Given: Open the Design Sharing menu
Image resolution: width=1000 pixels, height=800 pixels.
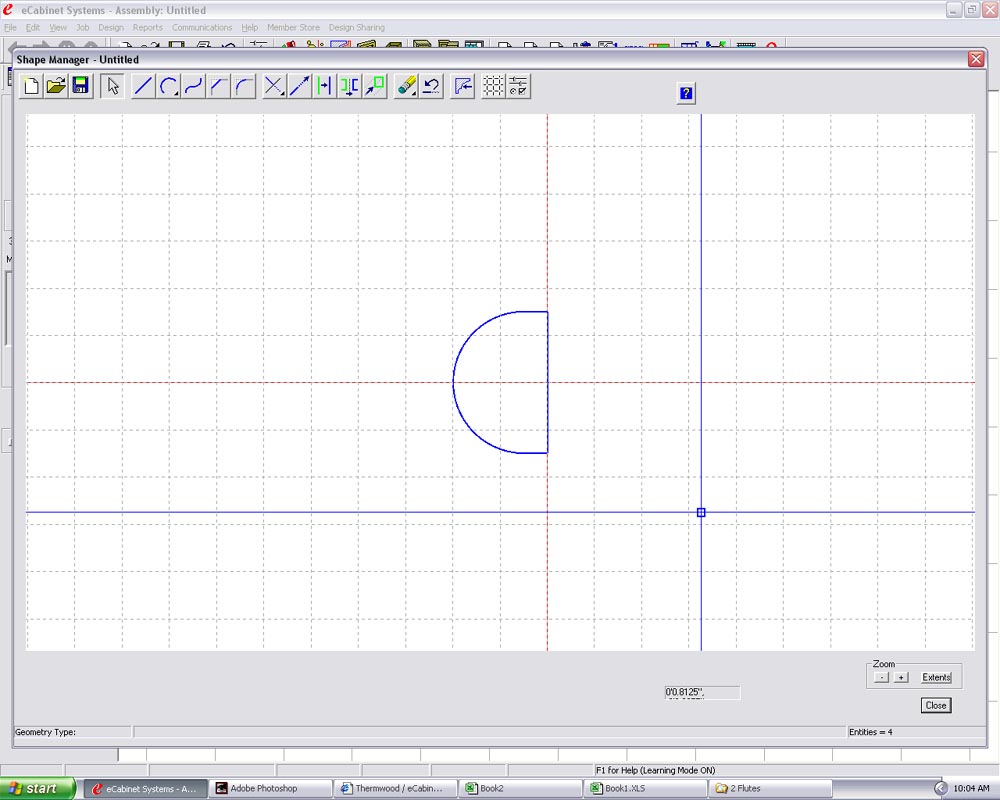Looking at the screenshot, I should 357,27.
